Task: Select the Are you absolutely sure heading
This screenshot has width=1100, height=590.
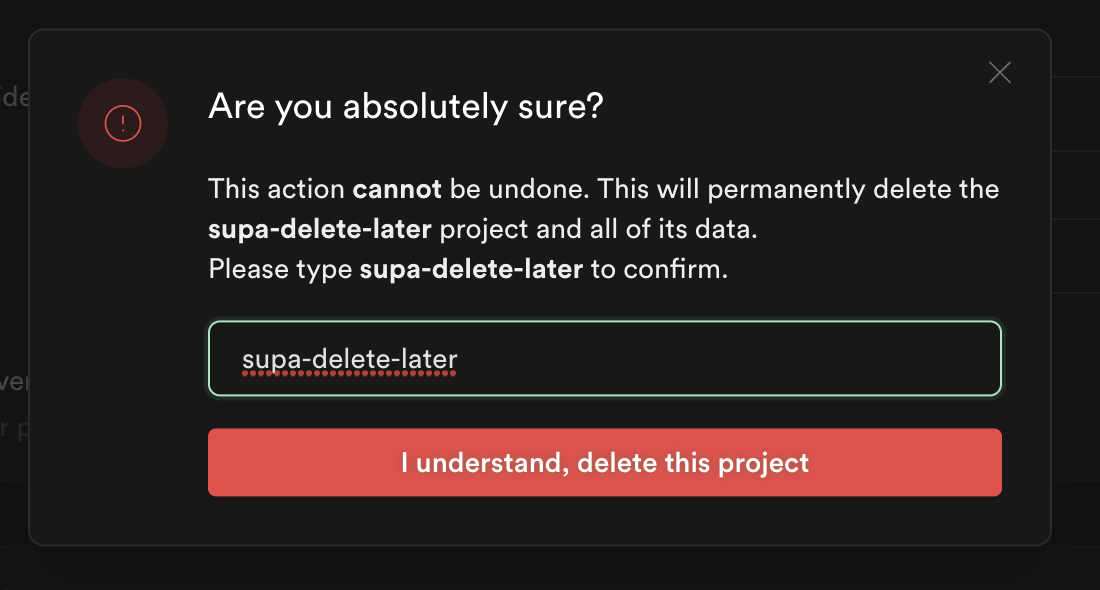Action: click(405, 106)
